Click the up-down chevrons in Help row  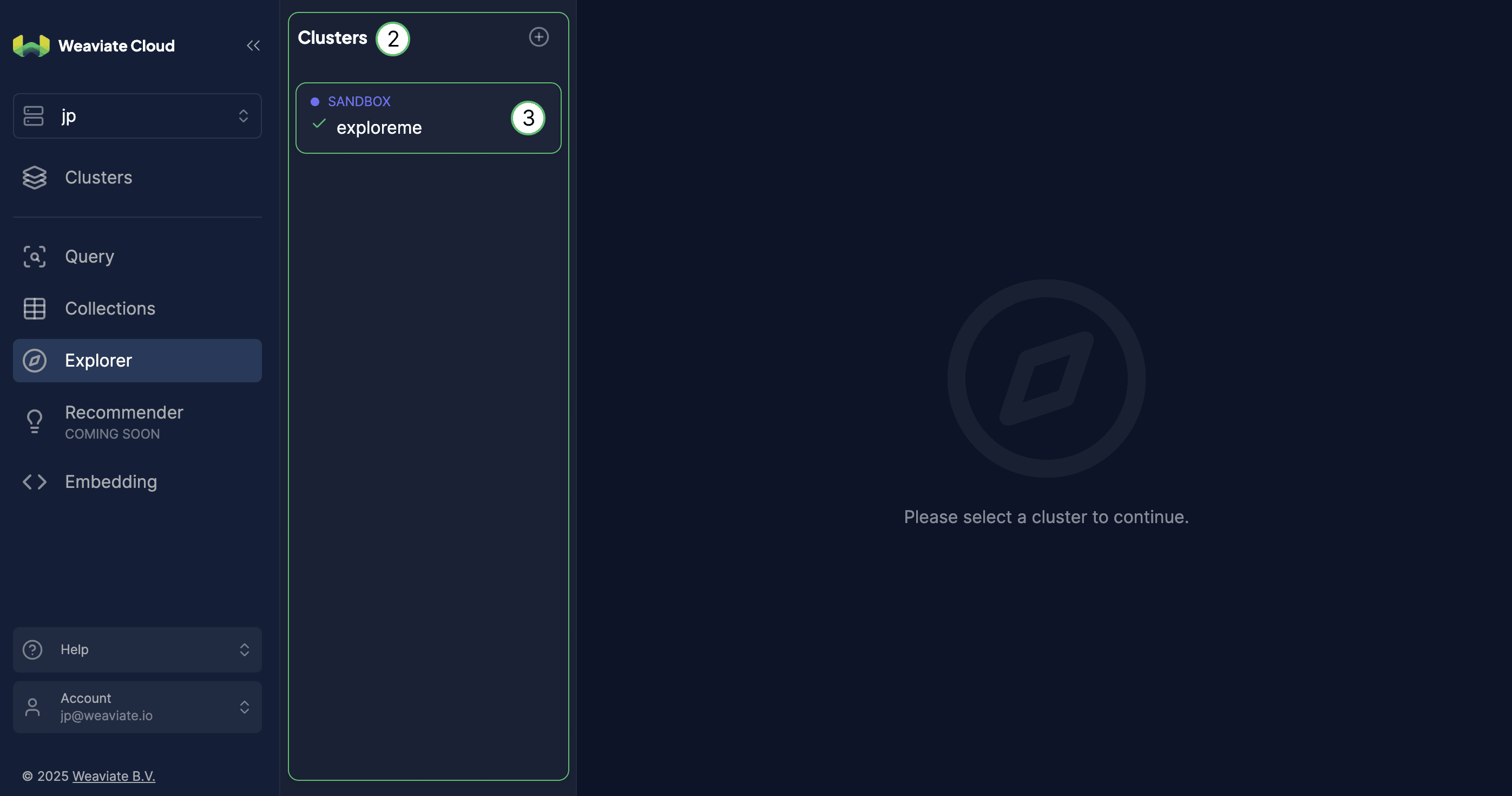[244, 650]
